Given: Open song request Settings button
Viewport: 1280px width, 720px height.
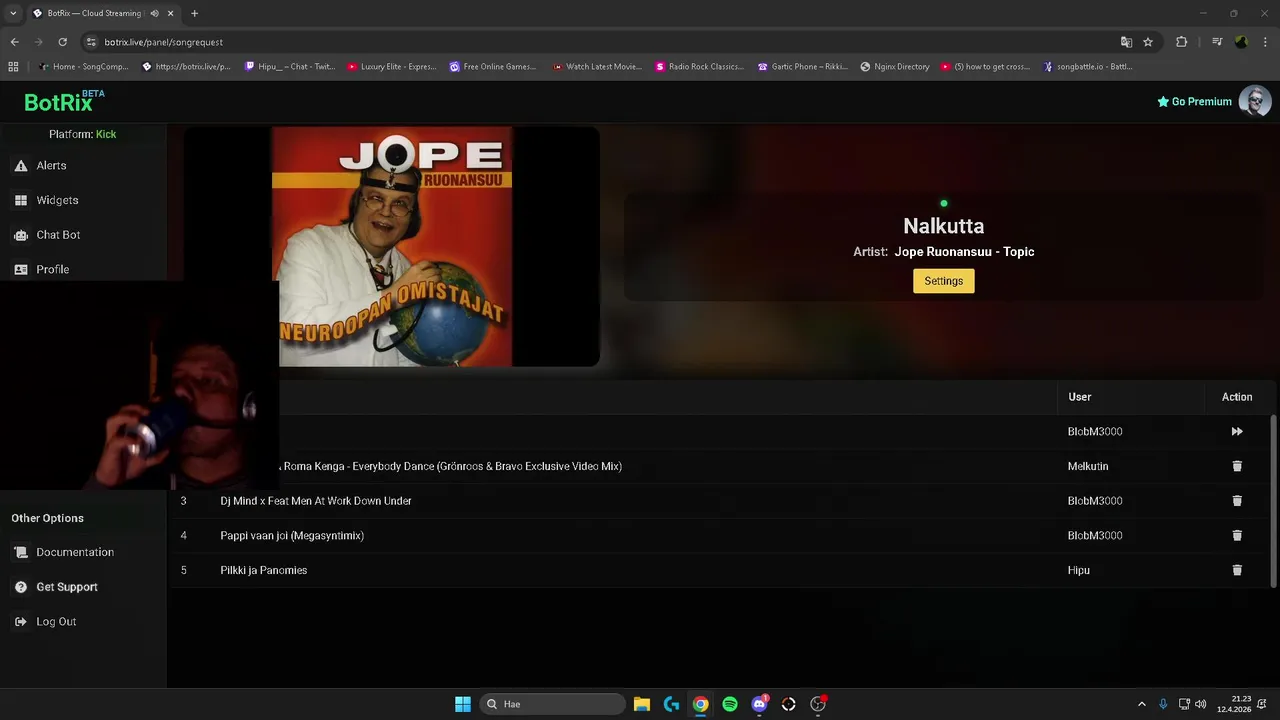Looking at the screenshot, I should coord(943,281).
